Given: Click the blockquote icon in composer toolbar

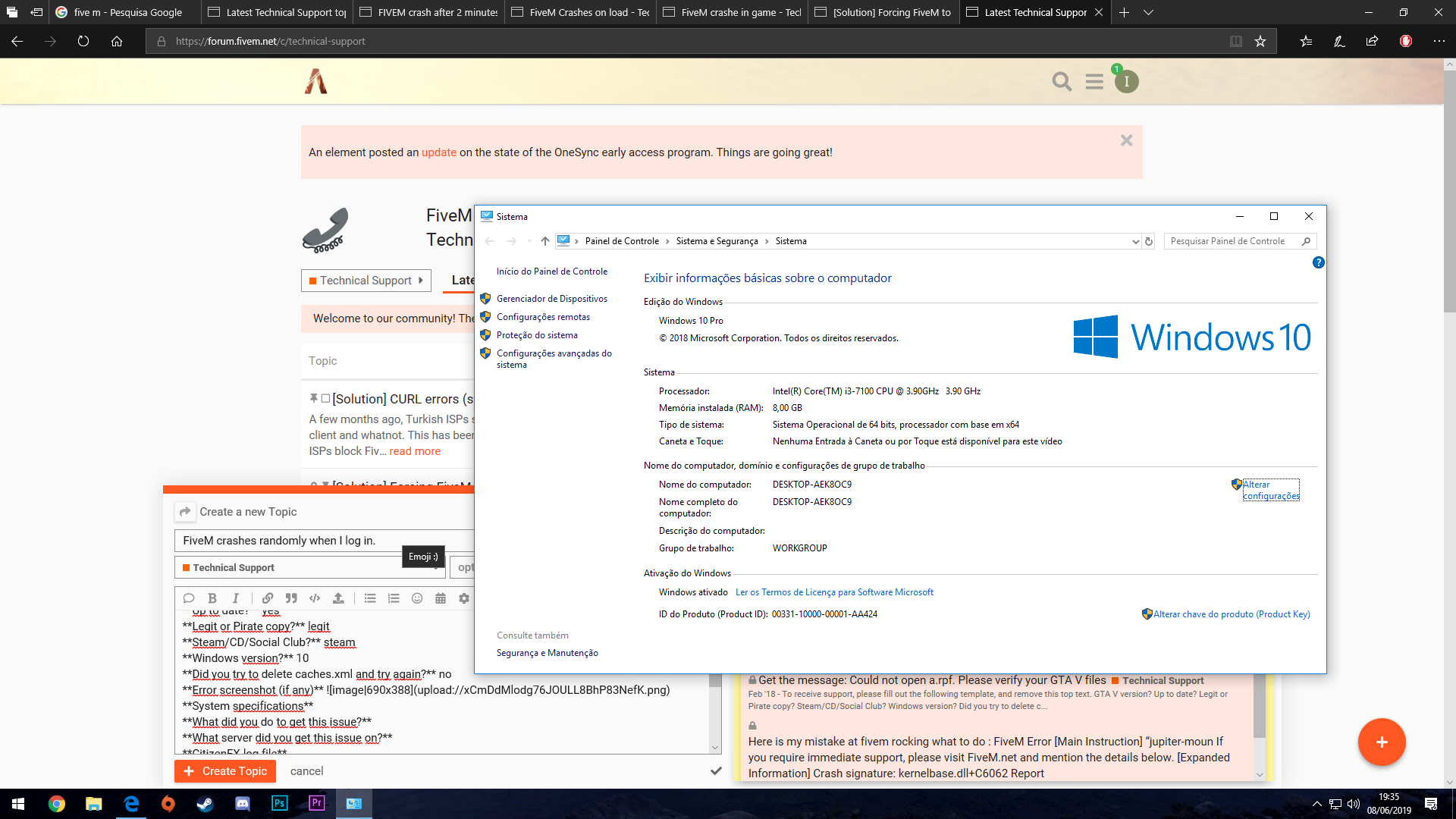Looking at the screenshot, I should point(291,598).
